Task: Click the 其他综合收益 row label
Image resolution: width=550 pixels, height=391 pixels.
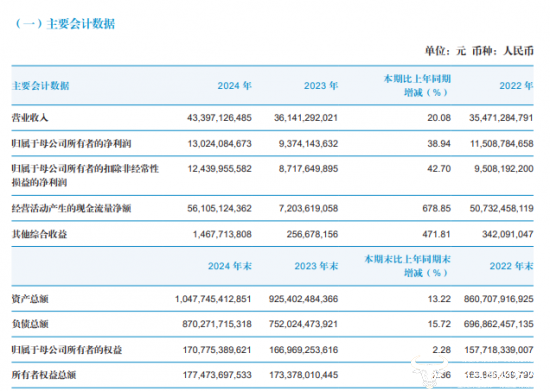Action: (39, 234)
